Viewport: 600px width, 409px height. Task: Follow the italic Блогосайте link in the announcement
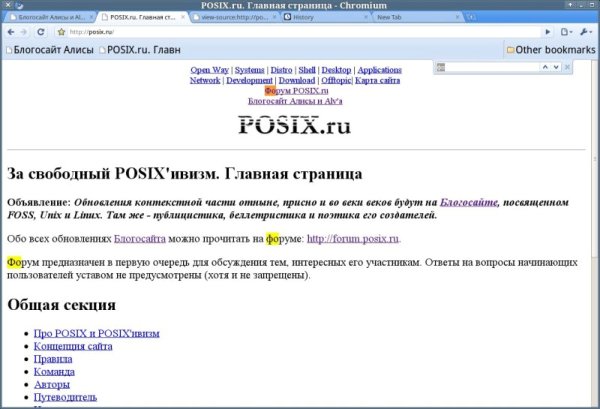pyautogui.click(x=469, y=202)
